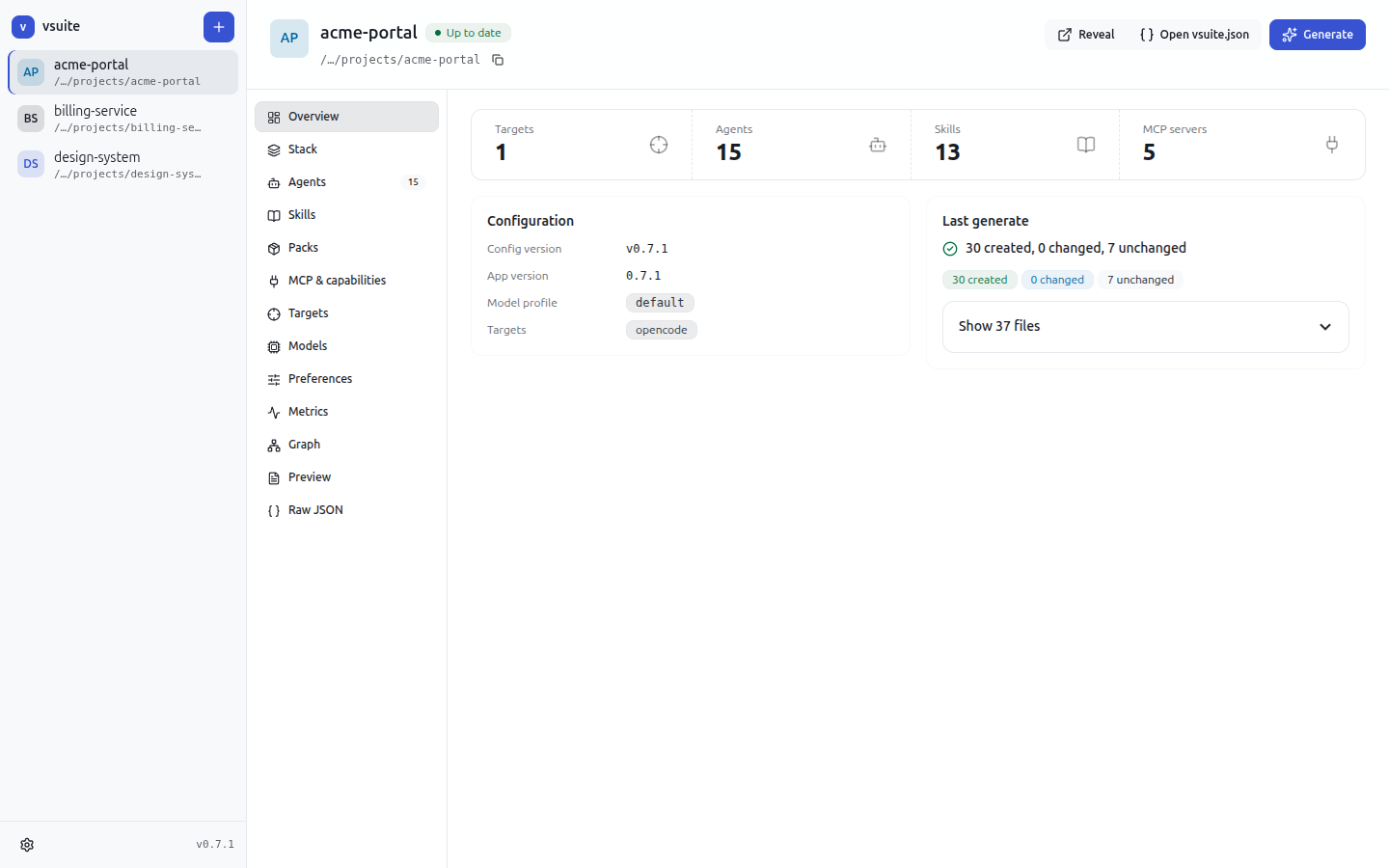Image resolution: width=1389 pixels, height=868 pixels.
Task: Open the Skills section
Action: pyautogui.click(x=346, y=215)
